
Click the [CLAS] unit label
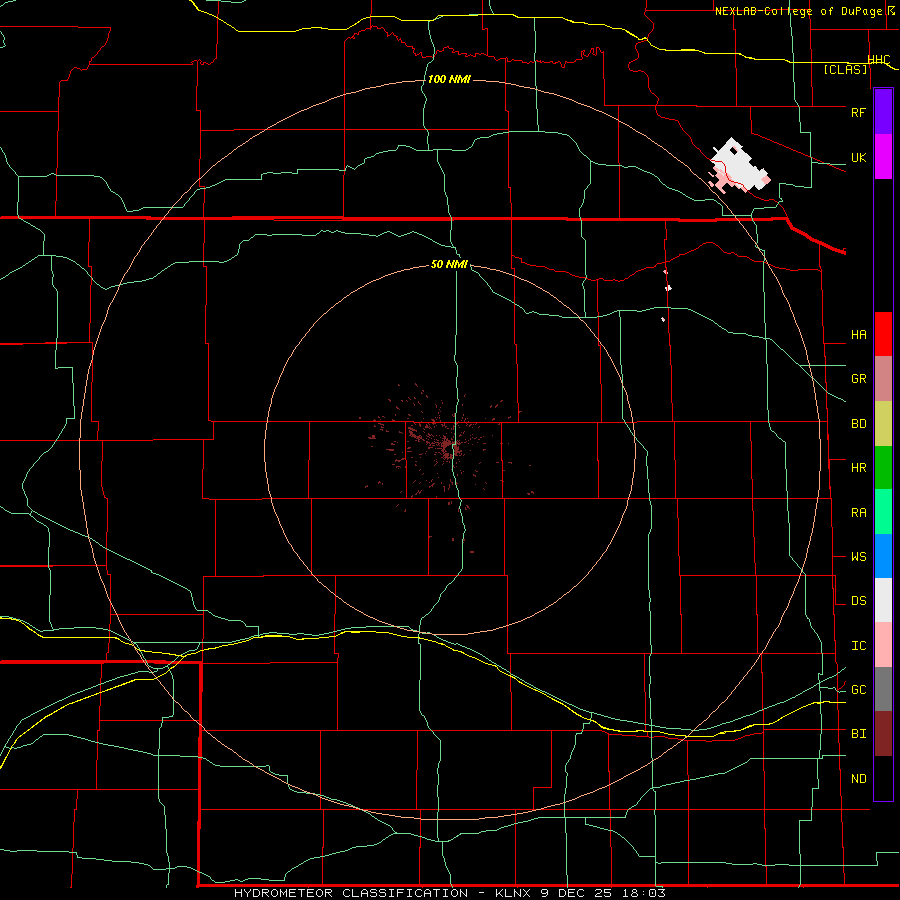tap(845, 69)
